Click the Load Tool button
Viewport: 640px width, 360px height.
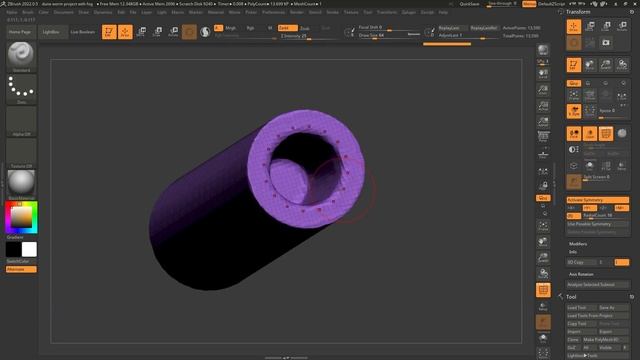pyautogui.click(x=582, y=308)
